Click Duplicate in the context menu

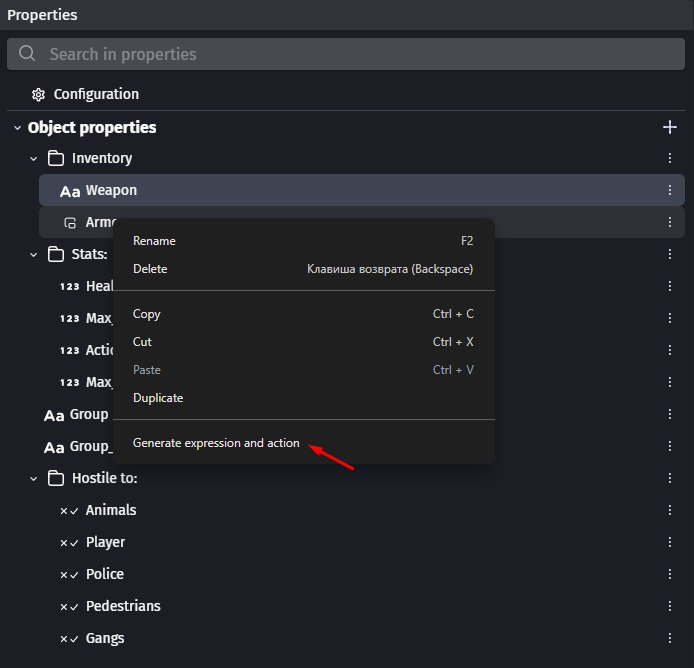158,398
